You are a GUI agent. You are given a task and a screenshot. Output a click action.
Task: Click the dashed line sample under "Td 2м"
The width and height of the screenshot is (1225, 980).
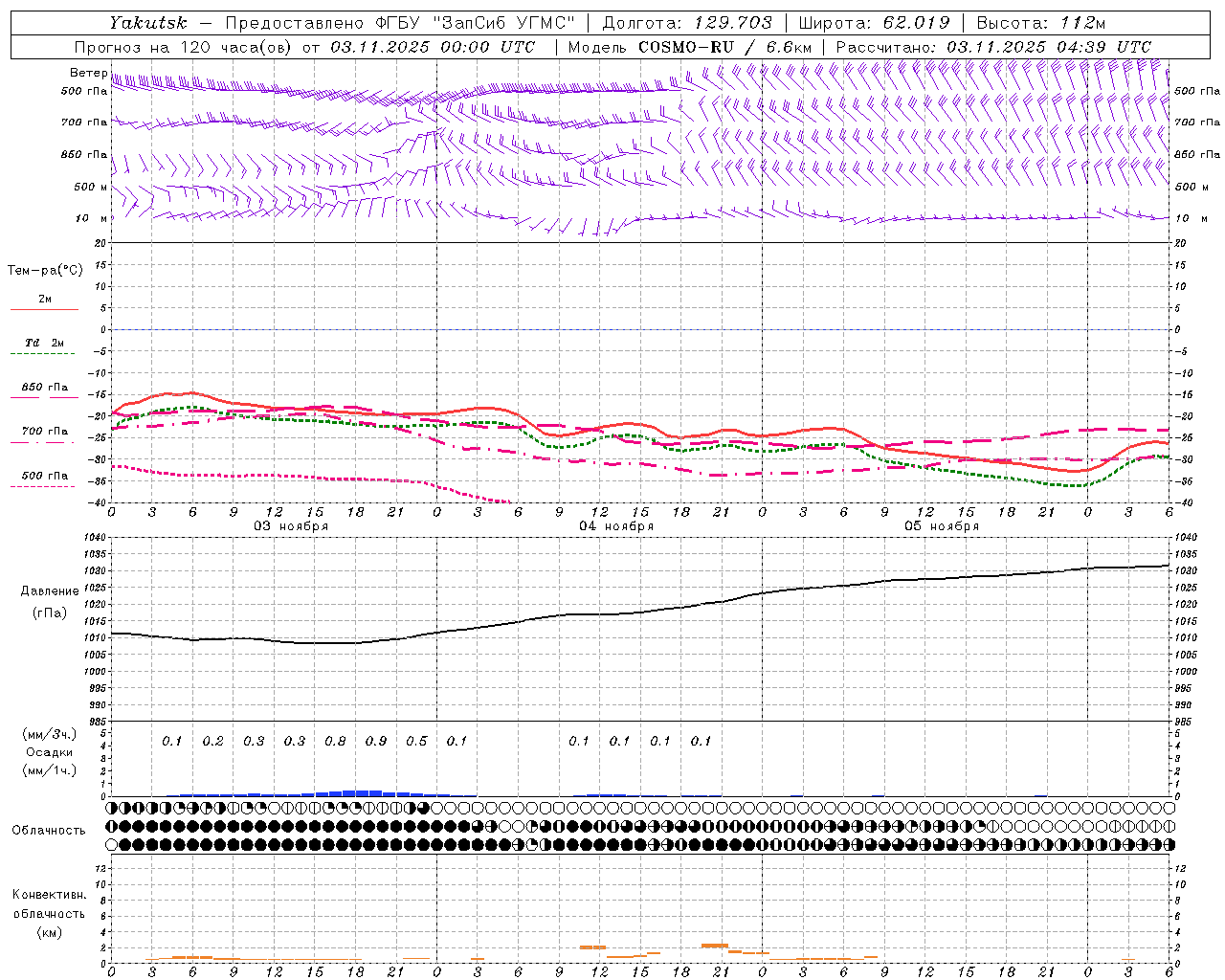43,354
